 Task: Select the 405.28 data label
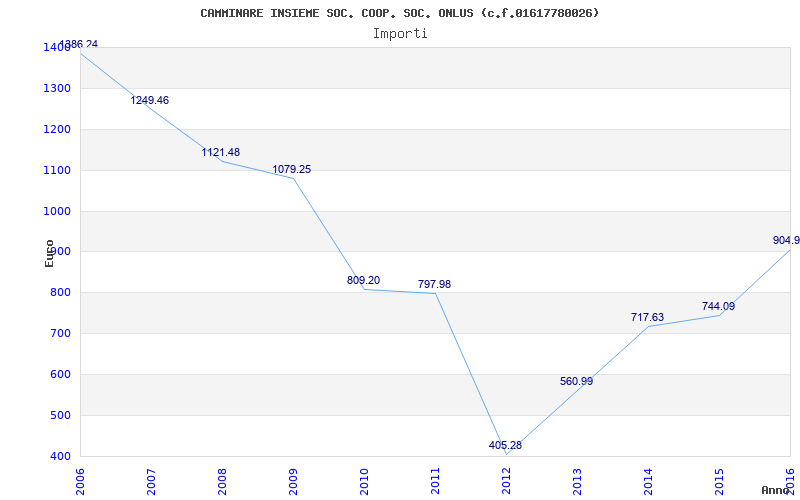pos(505,445)
